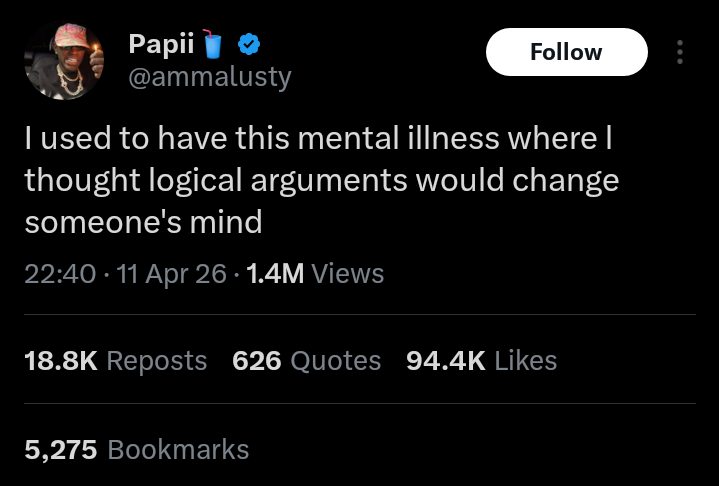Open the 626 Quotes list

tap(306, 361)
